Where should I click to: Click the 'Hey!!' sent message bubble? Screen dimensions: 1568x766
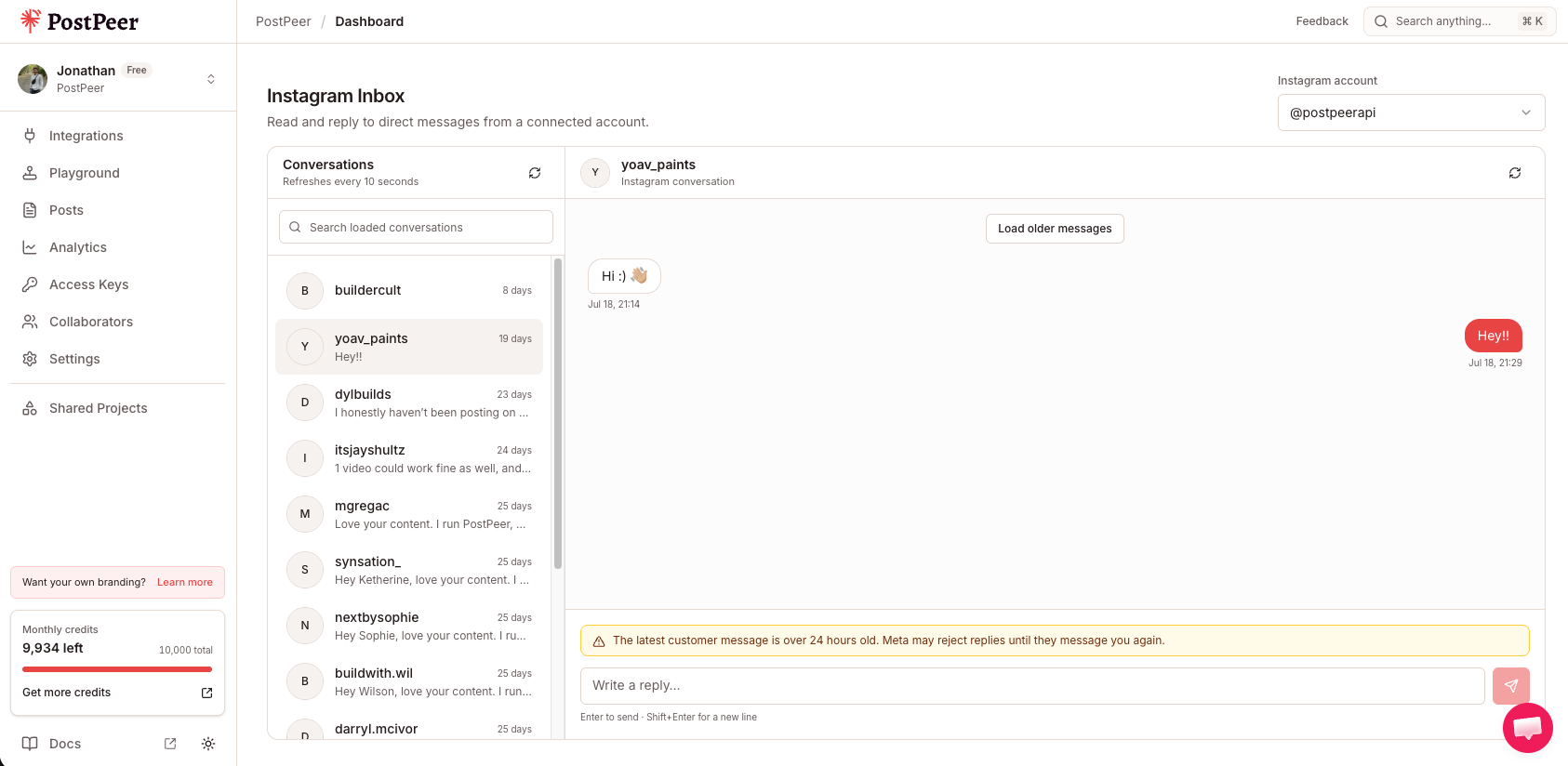coord(1494,336)
